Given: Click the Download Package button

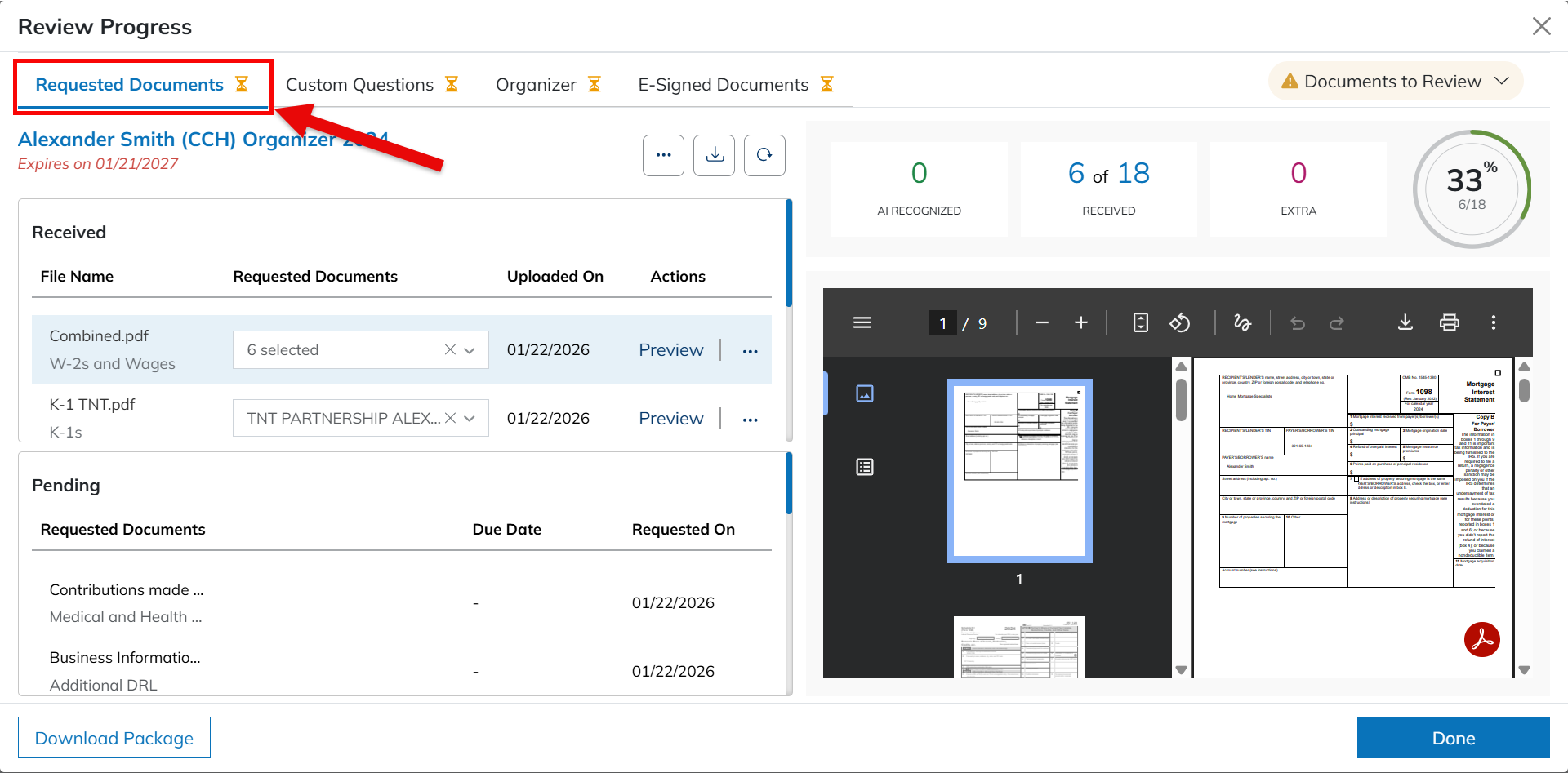Looking at the screenshot, I should coord(114,738).
